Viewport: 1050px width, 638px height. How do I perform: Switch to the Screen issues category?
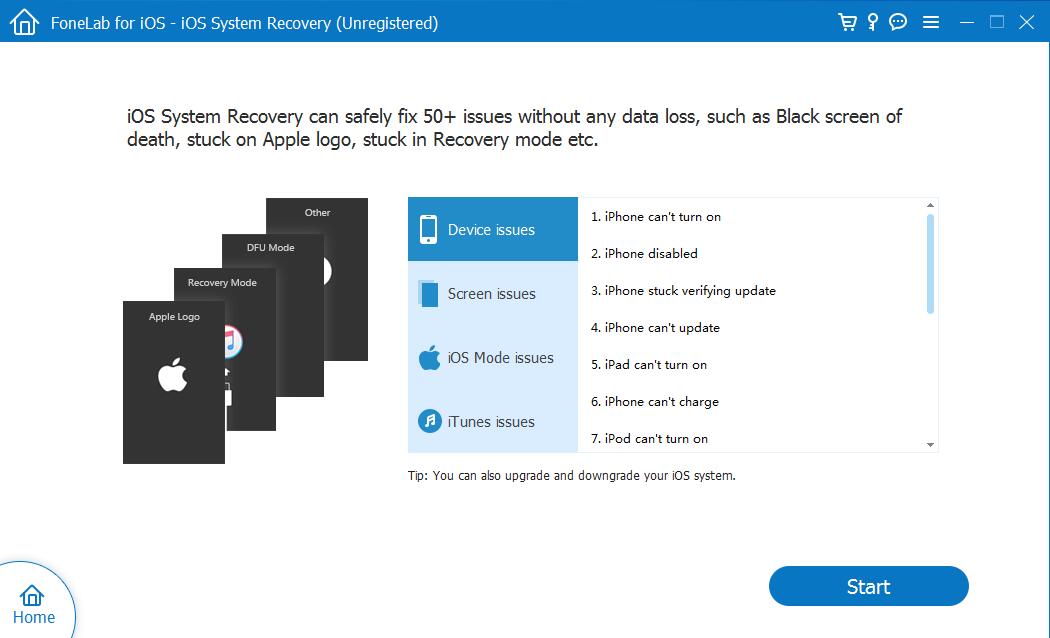point(492,293)
